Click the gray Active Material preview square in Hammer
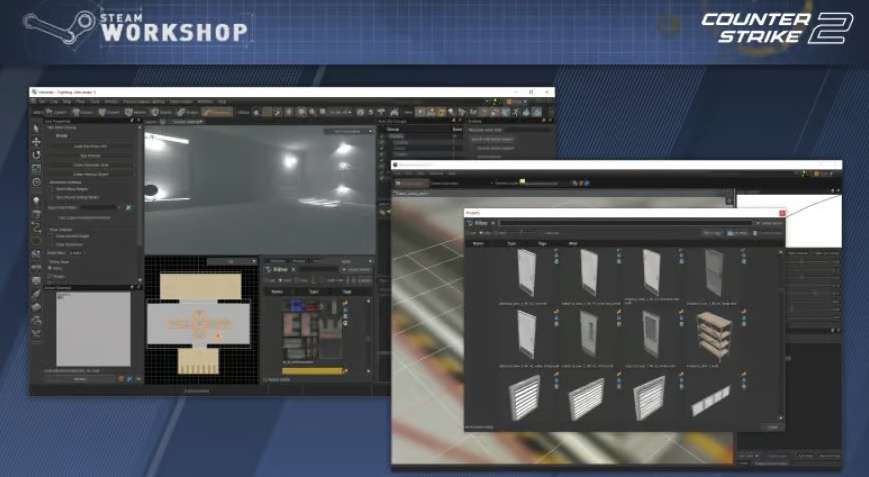This screenshot has height=477, width=869. point(94,329)
